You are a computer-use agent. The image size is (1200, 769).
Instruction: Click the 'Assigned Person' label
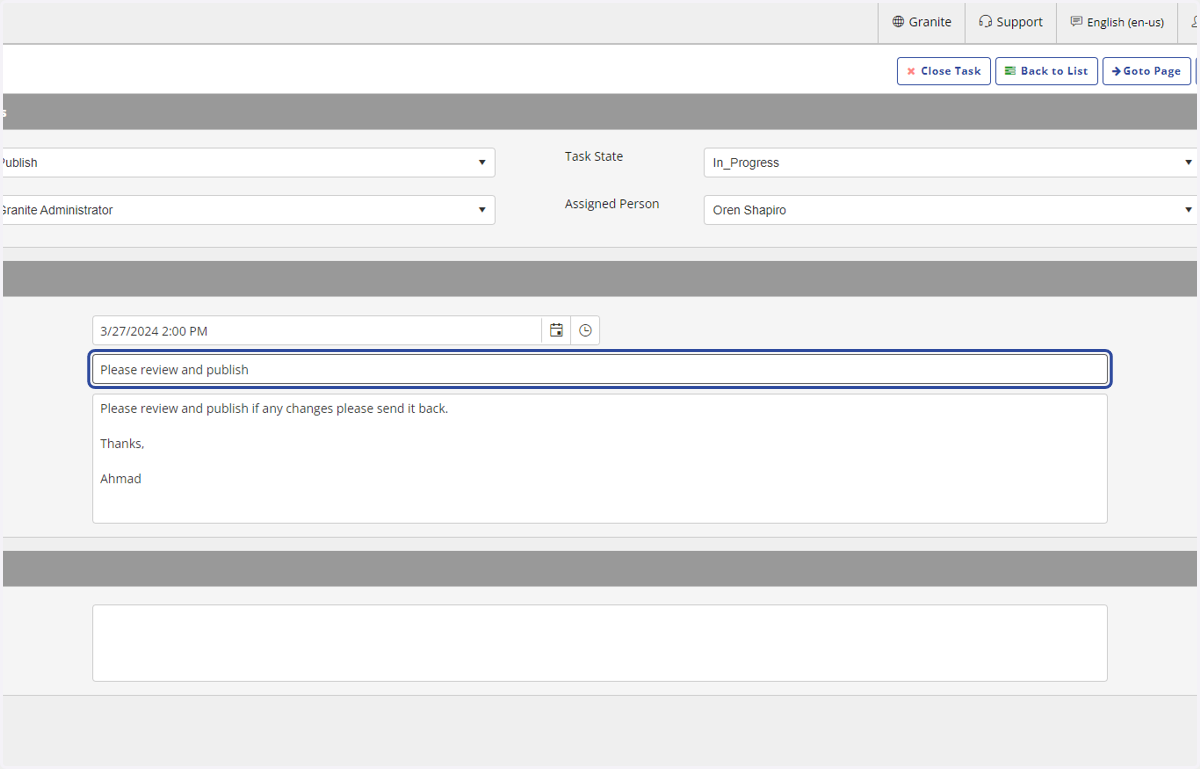tap(612, 204)
